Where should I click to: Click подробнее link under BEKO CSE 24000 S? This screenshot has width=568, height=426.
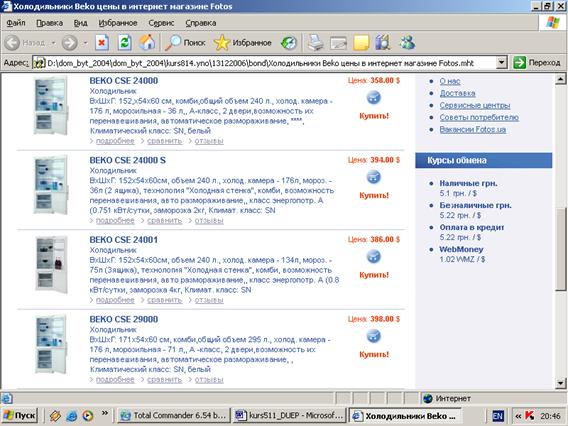[115, 221]
